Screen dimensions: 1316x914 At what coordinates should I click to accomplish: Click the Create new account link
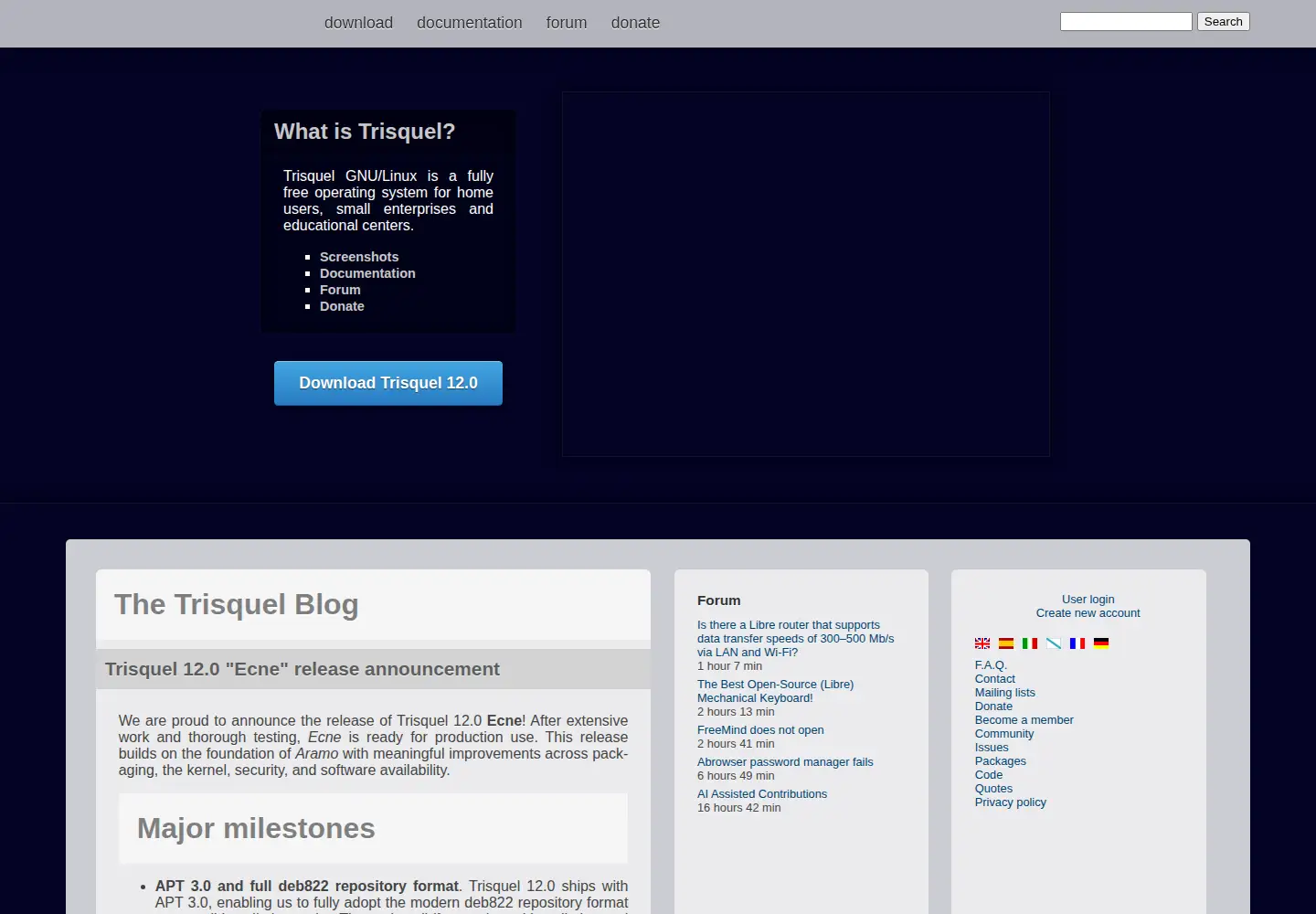click(1088, 613)
